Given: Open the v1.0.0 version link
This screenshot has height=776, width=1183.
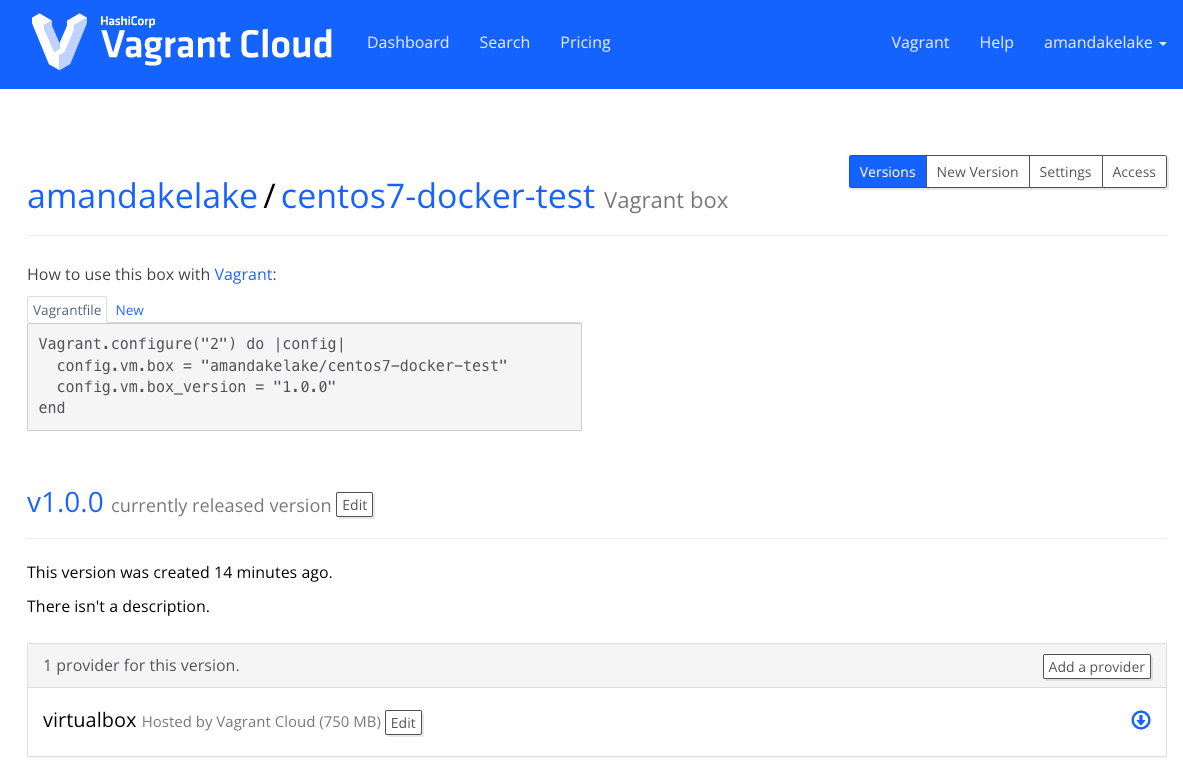Looking at the screenshot, I should pos(65,502).
